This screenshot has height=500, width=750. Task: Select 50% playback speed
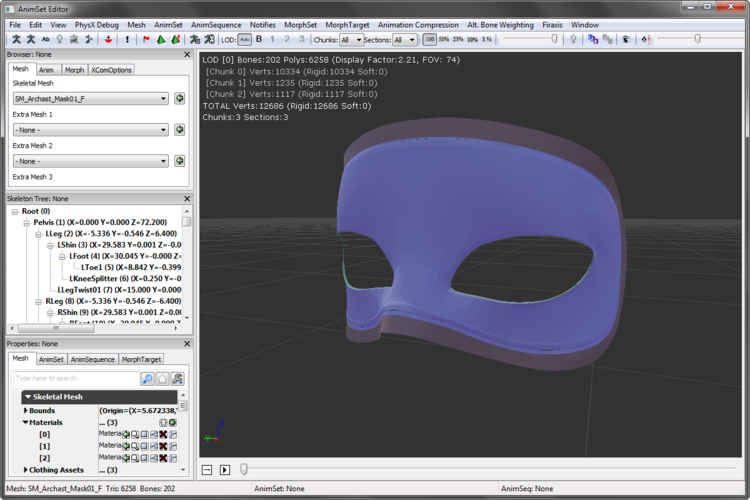(444, 39)
